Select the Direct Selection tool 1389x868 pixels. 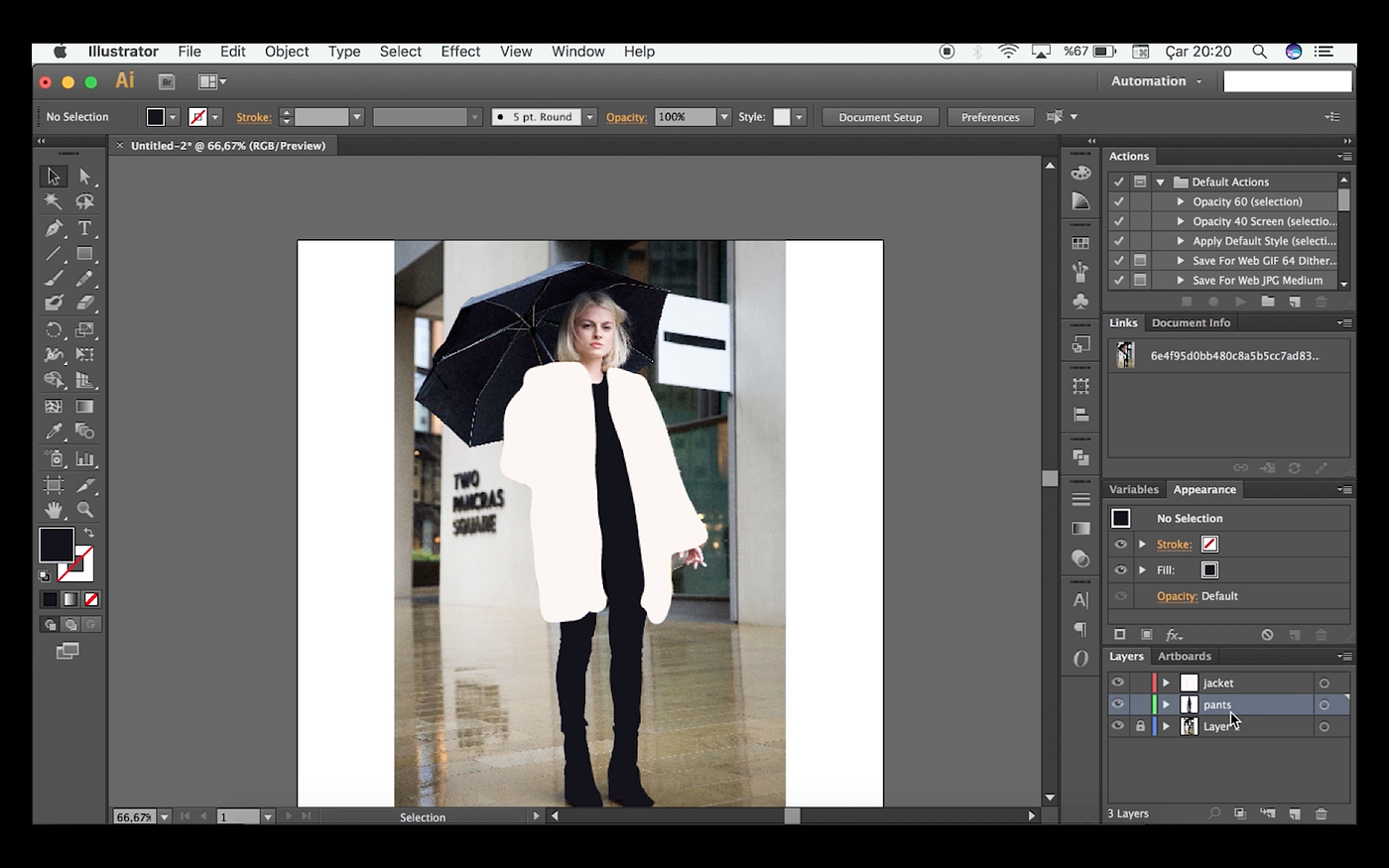(x=85, y=177)
